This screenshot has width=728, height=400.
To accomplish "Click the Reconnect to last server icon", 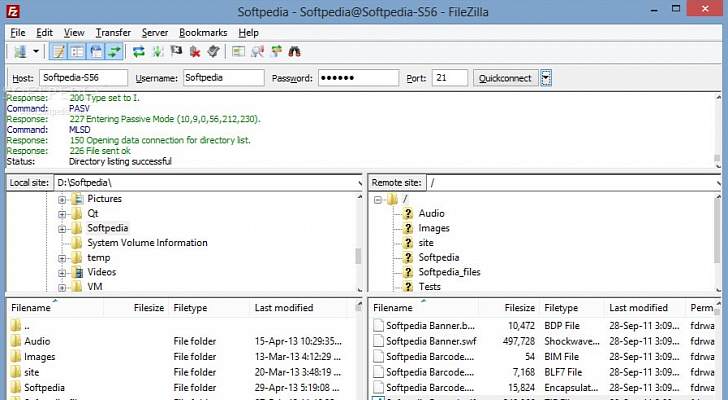I will (213, 51).
